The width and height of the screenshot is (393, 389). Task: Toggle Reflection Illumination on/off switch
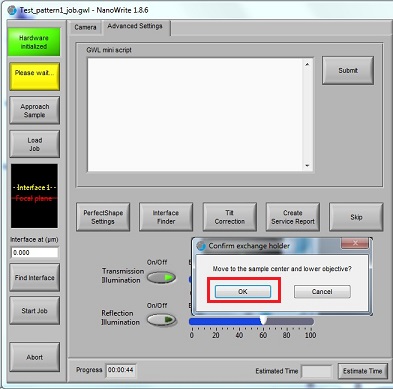[161, 320]
